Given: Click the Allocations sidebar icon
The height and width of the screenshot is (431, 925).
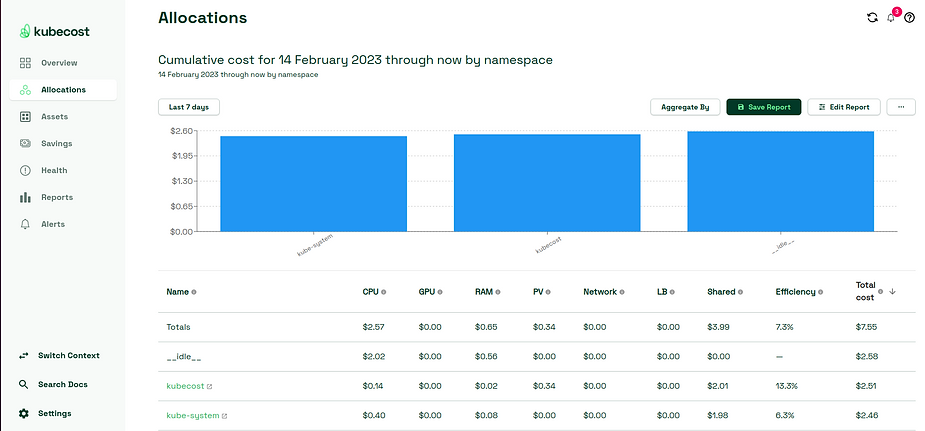Looking at the screenshot, I should click(25, 90).
